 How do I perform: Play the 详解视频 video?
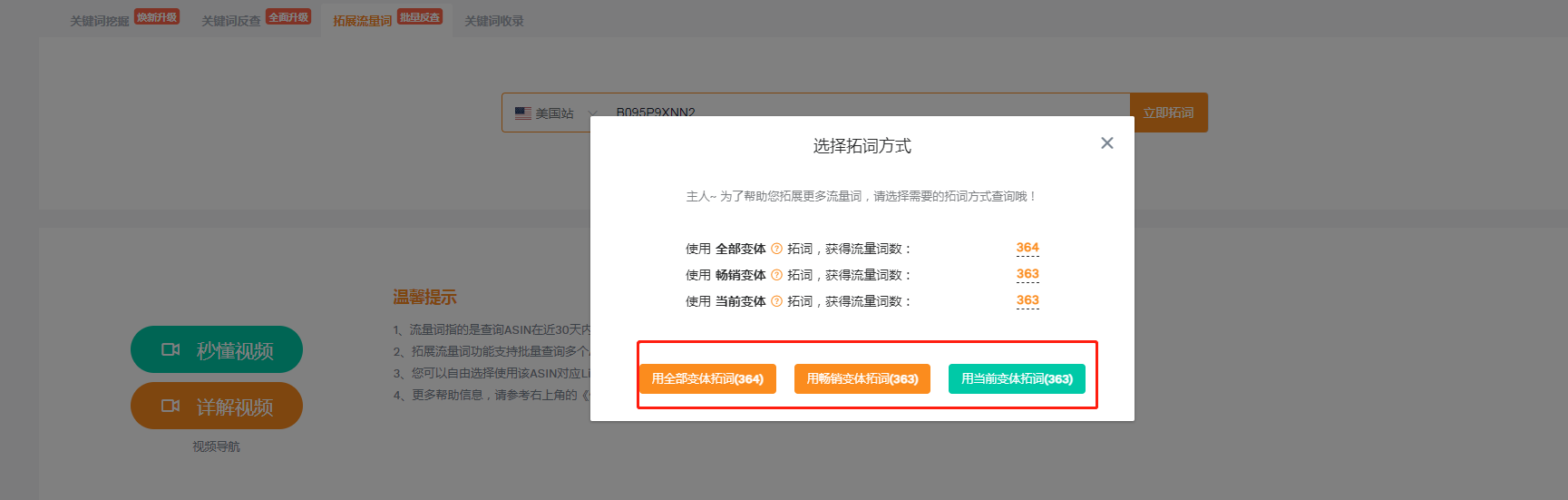pyautogui.click(x=217, y=406)
